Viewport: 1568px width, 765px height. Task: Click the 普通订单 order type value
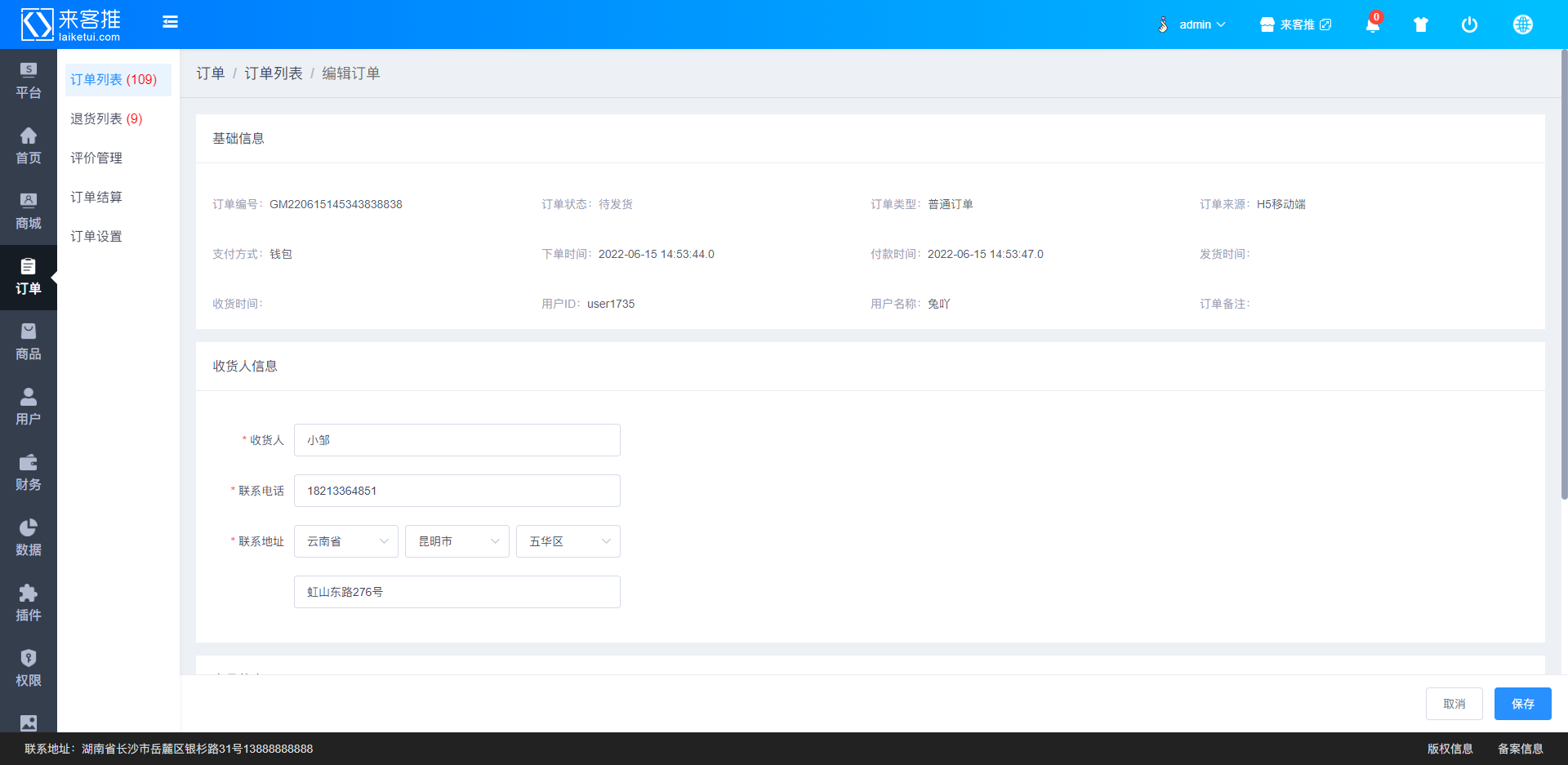[951, 204]
